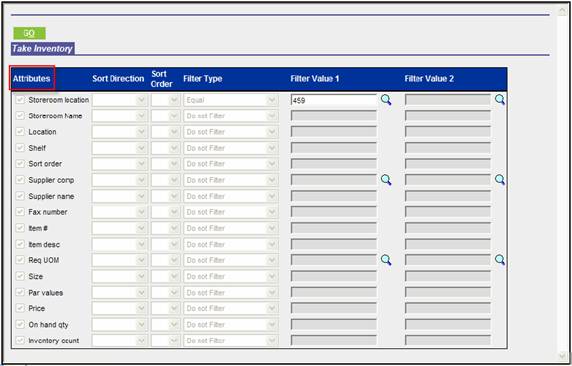
Task: Uncheck the Location attribute checkbox
Action: (20, 132)
